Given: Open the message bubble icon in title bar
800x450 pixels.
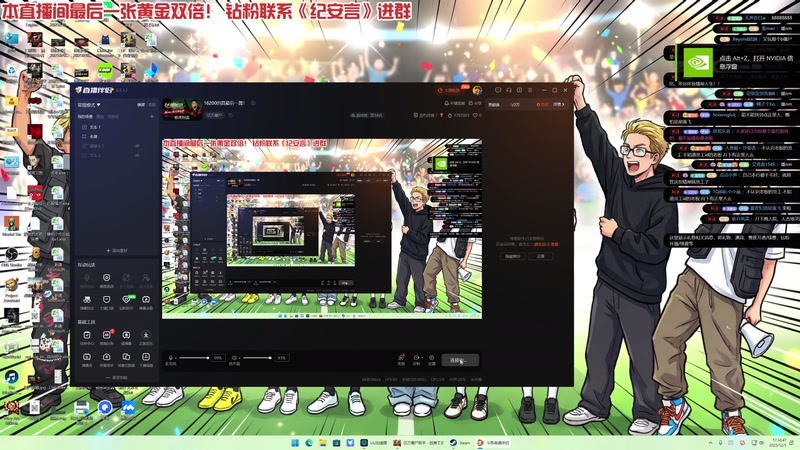Looking at the screenshot, I should pyautogui.click(x=498, y=90).
